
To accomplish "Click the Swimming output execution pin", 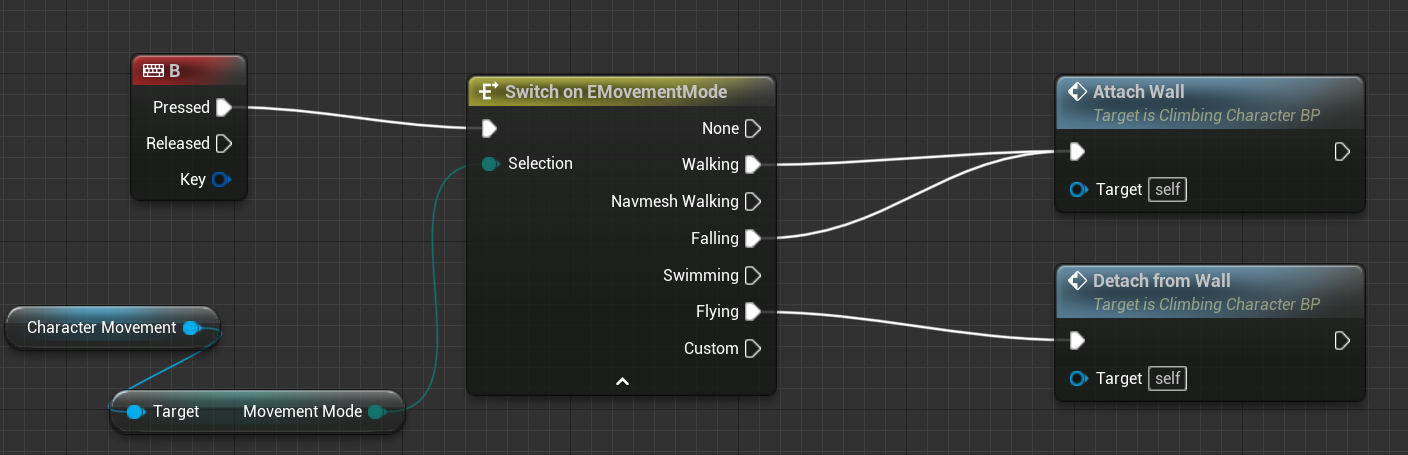I will pos(754,275).
